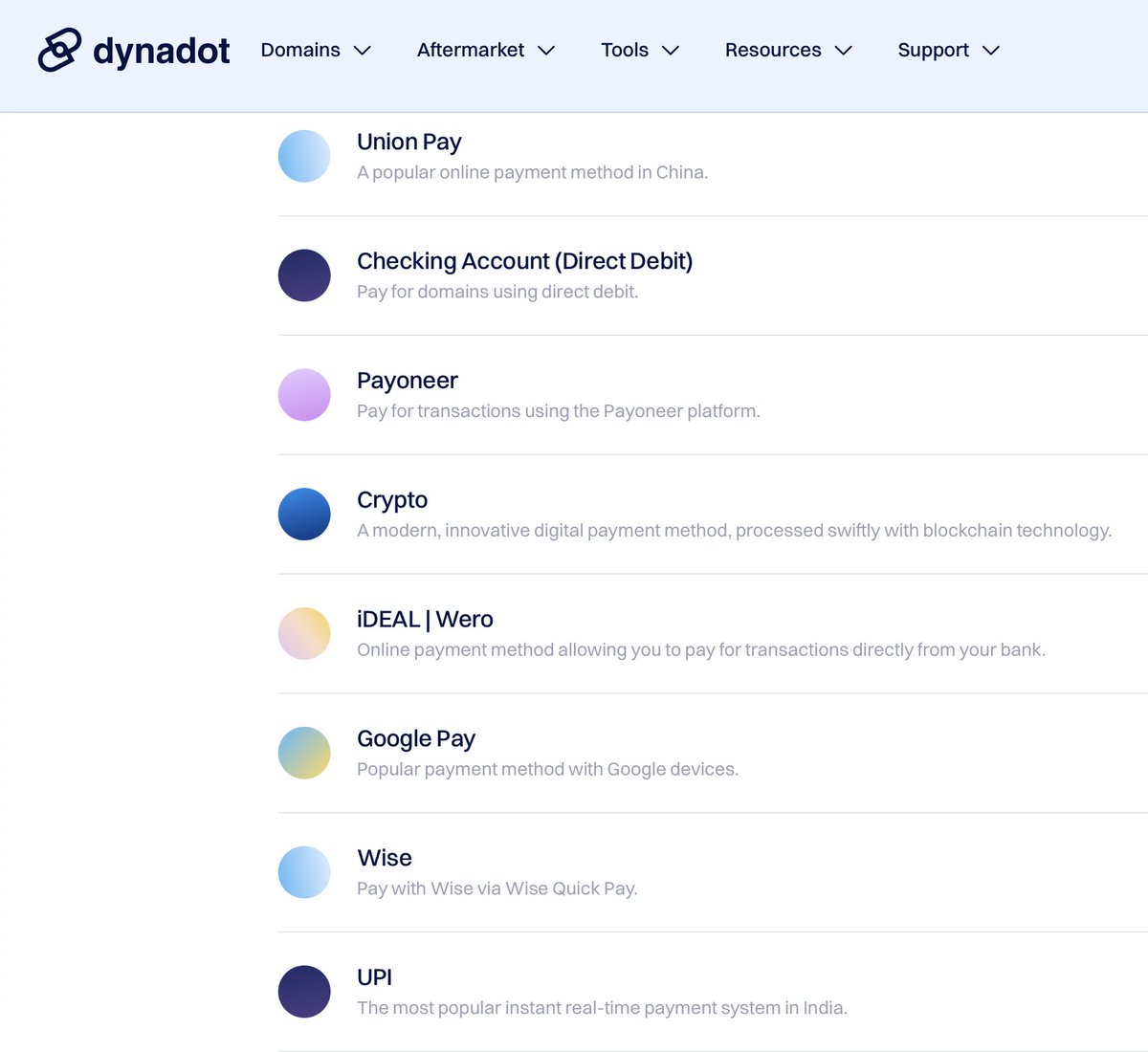The height and width of the screenshot is (1052, 1148).
Task: Click 'Pay for transactions using the Payoneer platform.'
Action: (x=559, y=411)
